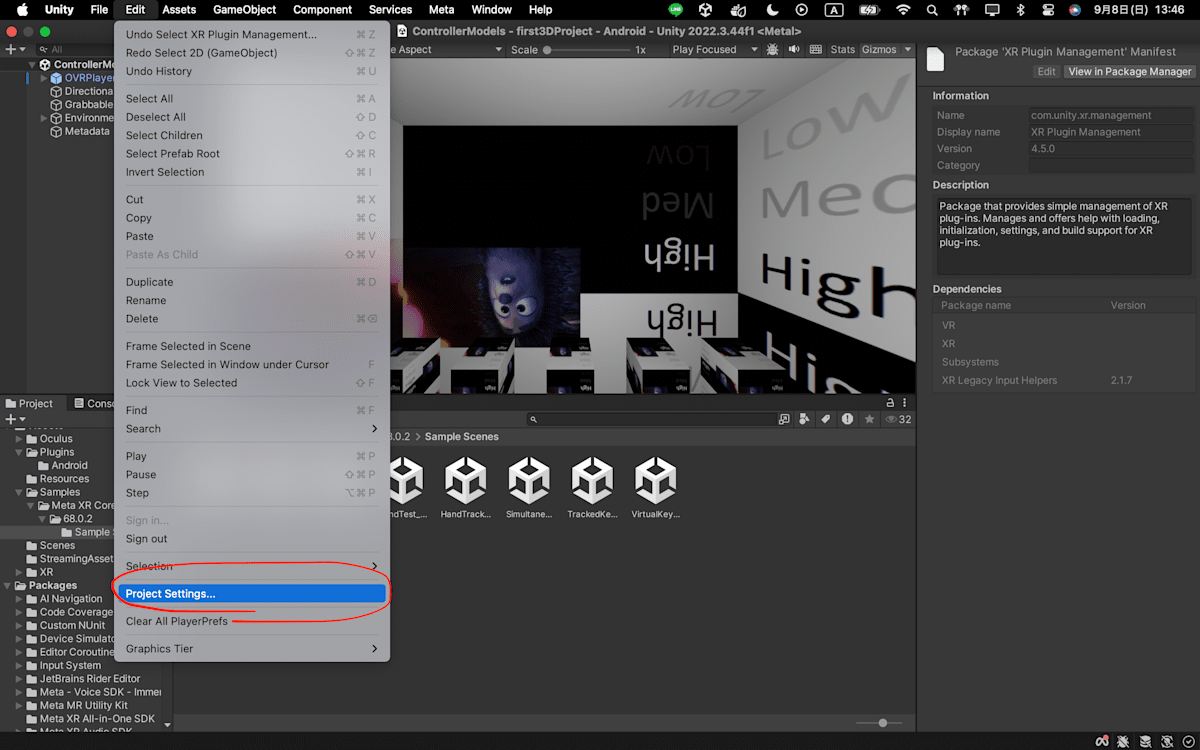Click the Search by Label tag icon

coord(826,420)
